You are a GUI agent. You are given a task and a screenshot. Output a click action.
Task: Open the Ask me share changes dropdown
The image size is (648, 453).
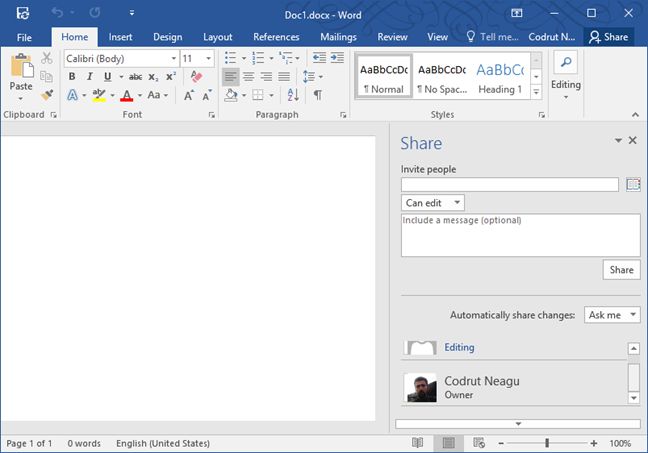point(612,315)
